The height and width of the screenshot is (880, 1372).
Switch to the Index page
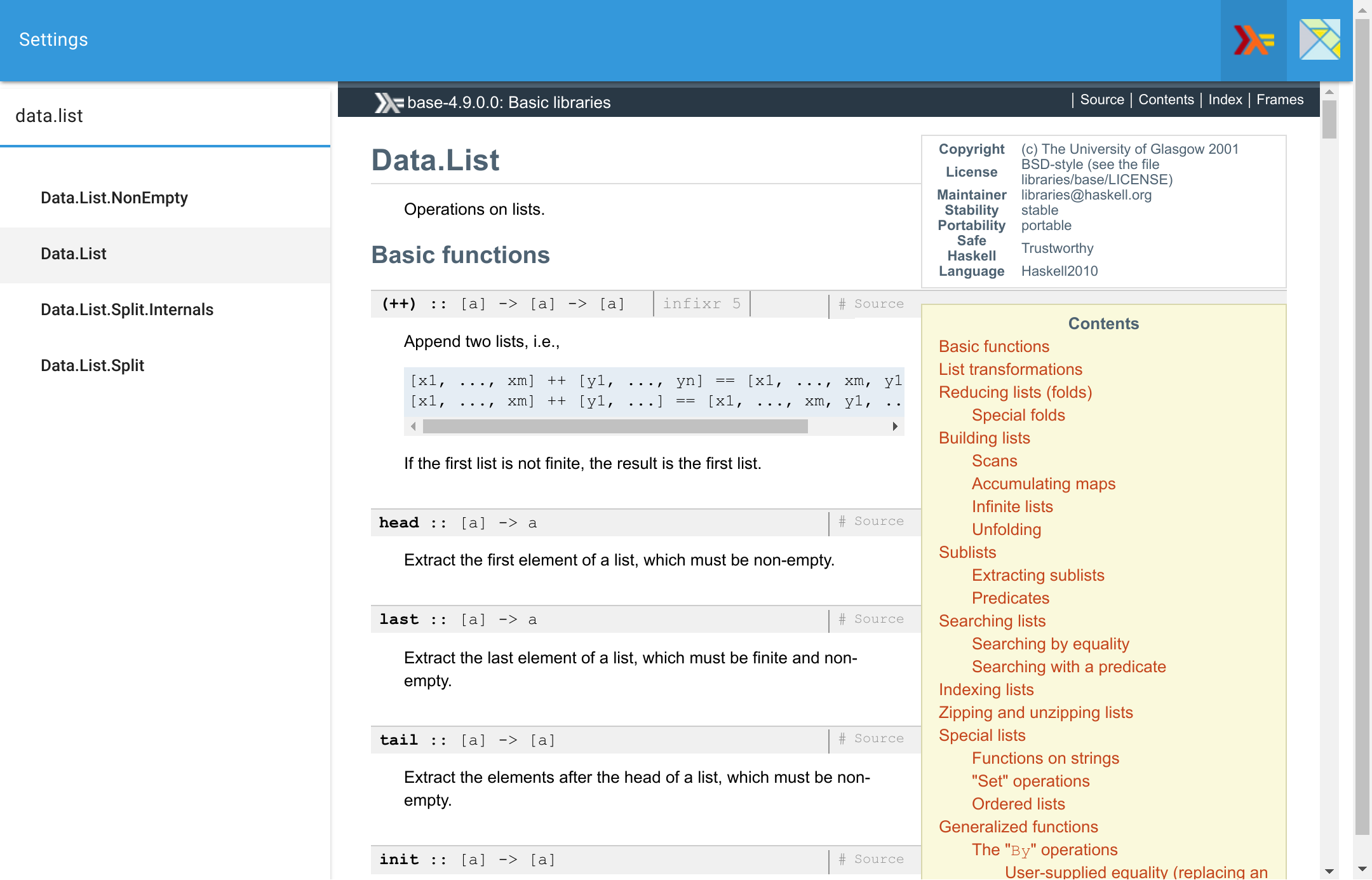pyautogui.click(x=1225, y=99)
